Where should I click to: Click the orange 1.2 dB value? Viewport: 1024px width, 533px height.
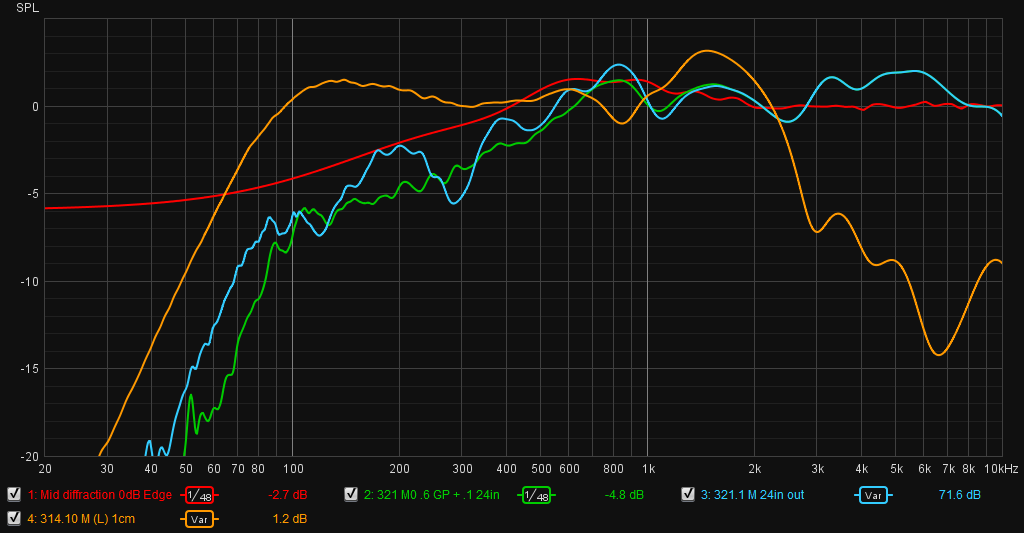tap(289, 519)
